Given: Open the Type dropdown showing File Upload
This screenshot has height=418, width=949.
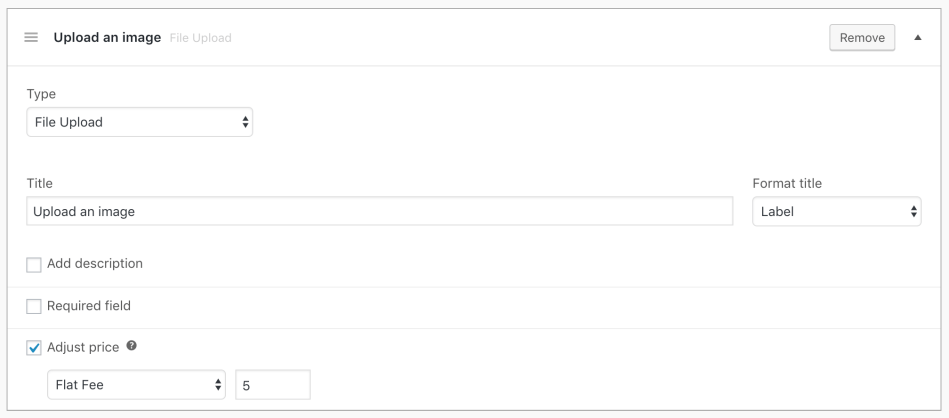Looking at the screenshot, I should click(139, 123).
